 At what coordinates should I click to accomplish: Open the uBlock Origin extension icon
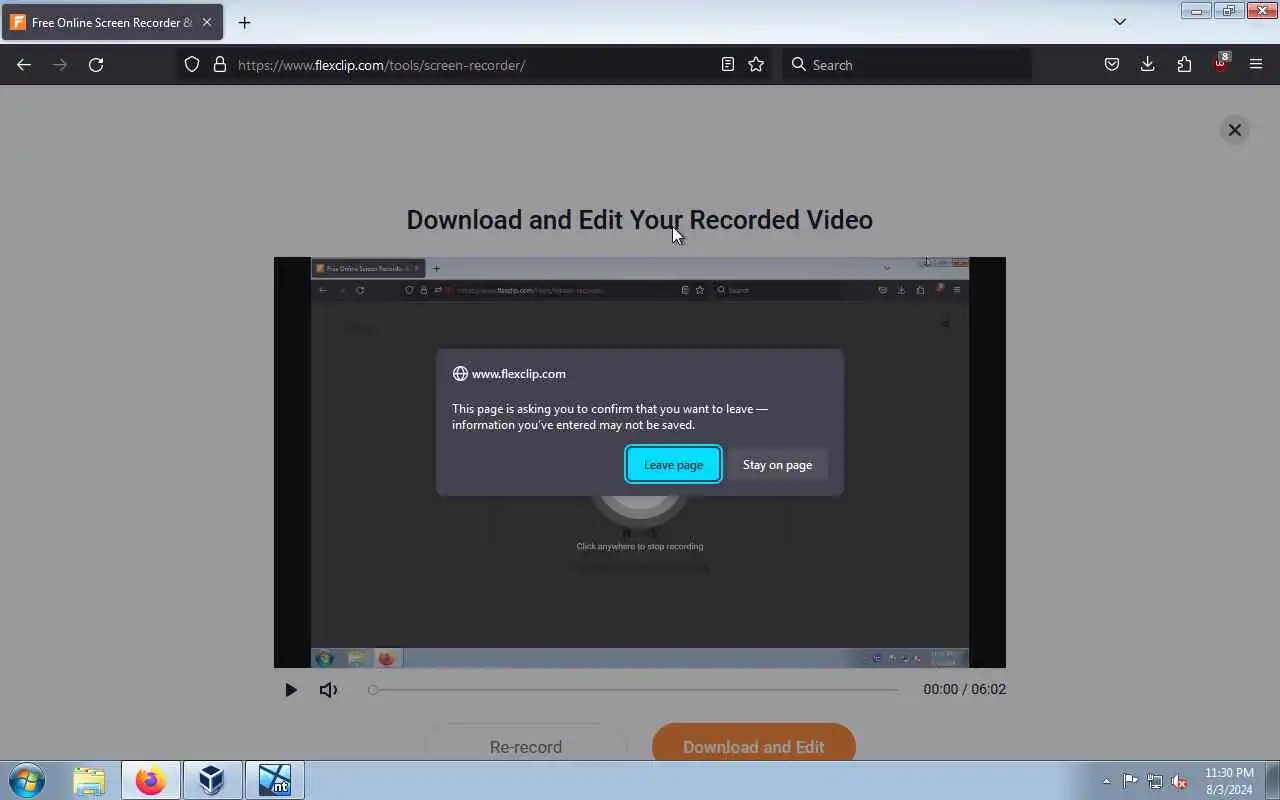[1220, 64]
